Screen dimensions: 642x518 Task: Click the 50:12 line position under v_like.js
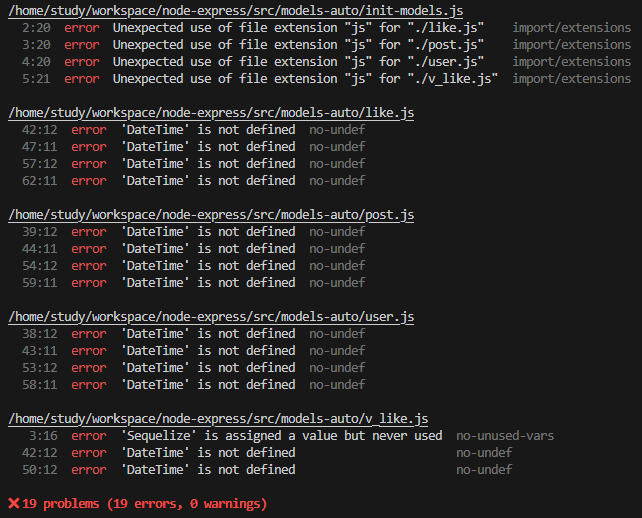click(x=39, y=469)
